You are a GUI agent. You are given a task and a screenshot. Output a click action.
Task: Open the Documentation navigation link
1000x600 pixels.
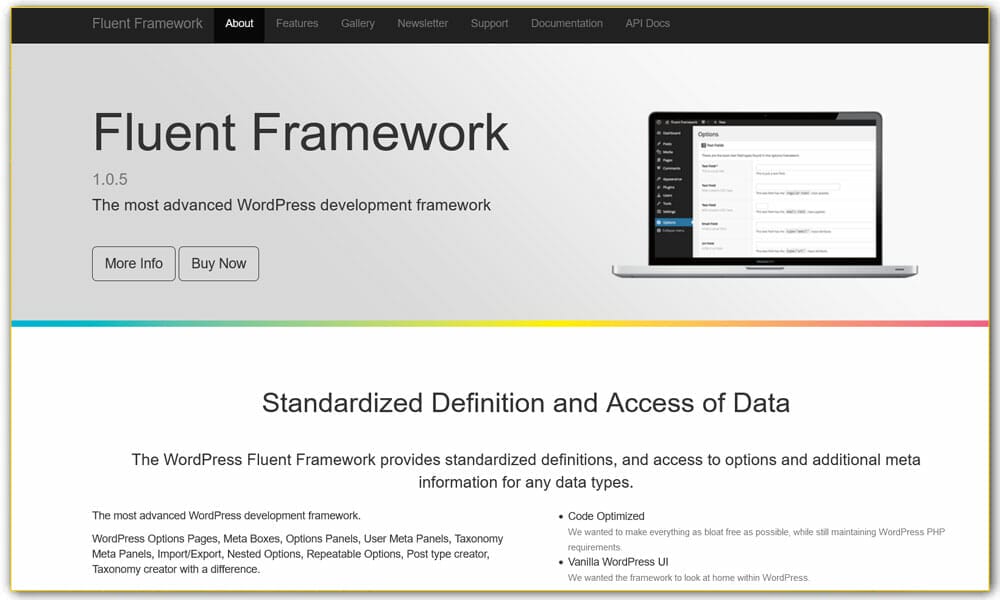click(x=567, y=23)
